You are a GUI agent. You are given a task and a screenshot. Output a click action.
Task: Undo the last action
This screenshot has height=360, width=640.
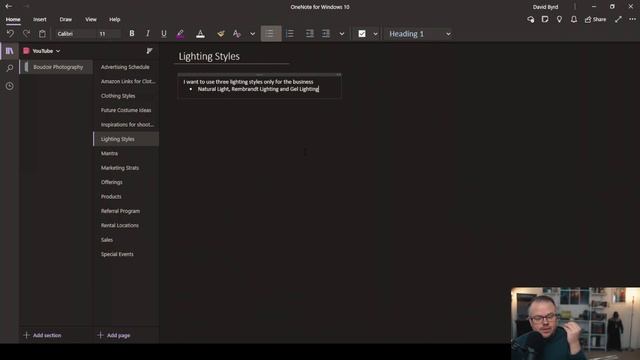pyautogui.click(x=10, y=34)
